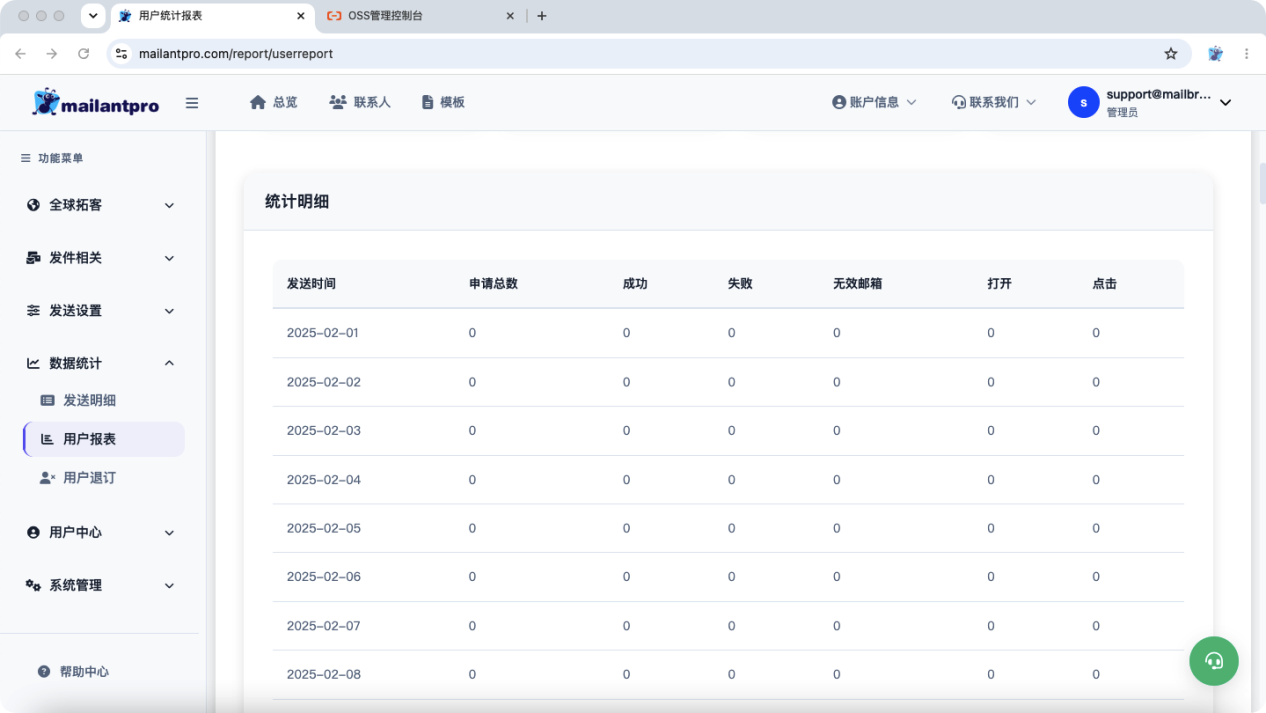
Task: Click the 申请总数 column header
Action: point(493,284)
